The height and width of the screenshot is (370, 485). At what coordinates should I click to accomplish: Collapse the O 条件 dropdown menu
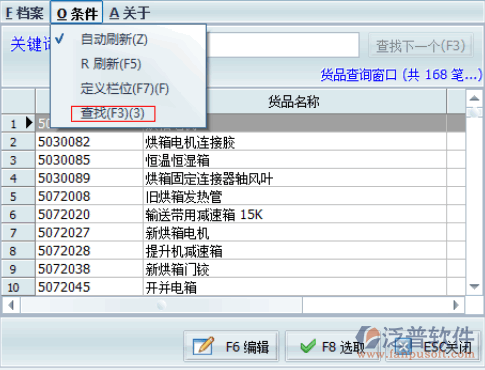coord(77,13)
